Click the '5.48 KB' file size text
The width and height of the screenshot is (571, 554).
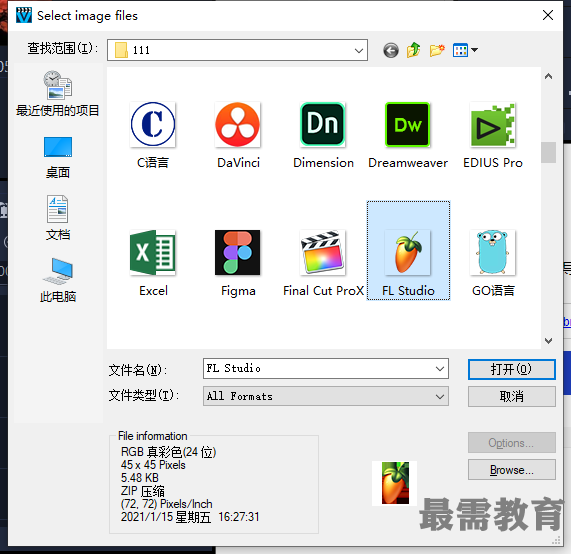(x=140, y=478)
